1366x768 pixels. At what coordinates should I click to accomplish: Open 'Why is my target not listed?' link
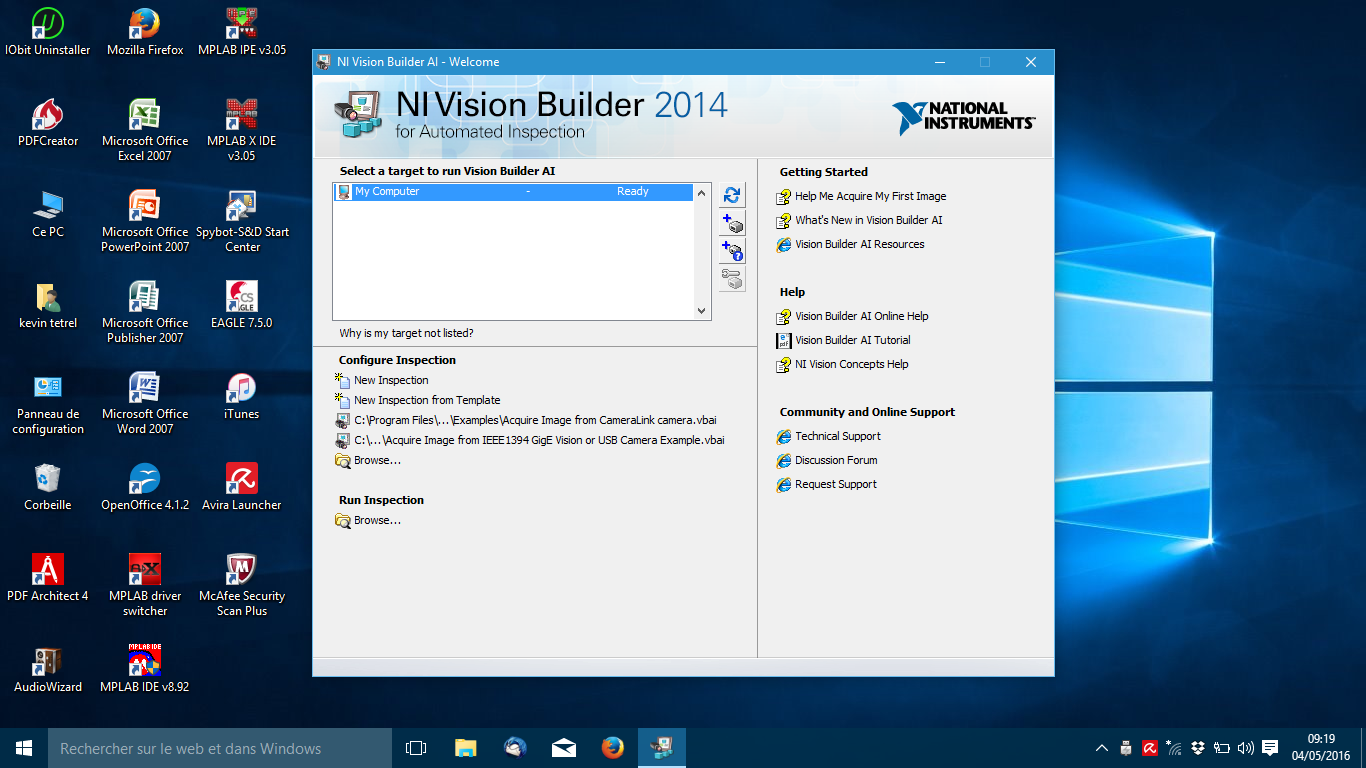coord(406,333)
